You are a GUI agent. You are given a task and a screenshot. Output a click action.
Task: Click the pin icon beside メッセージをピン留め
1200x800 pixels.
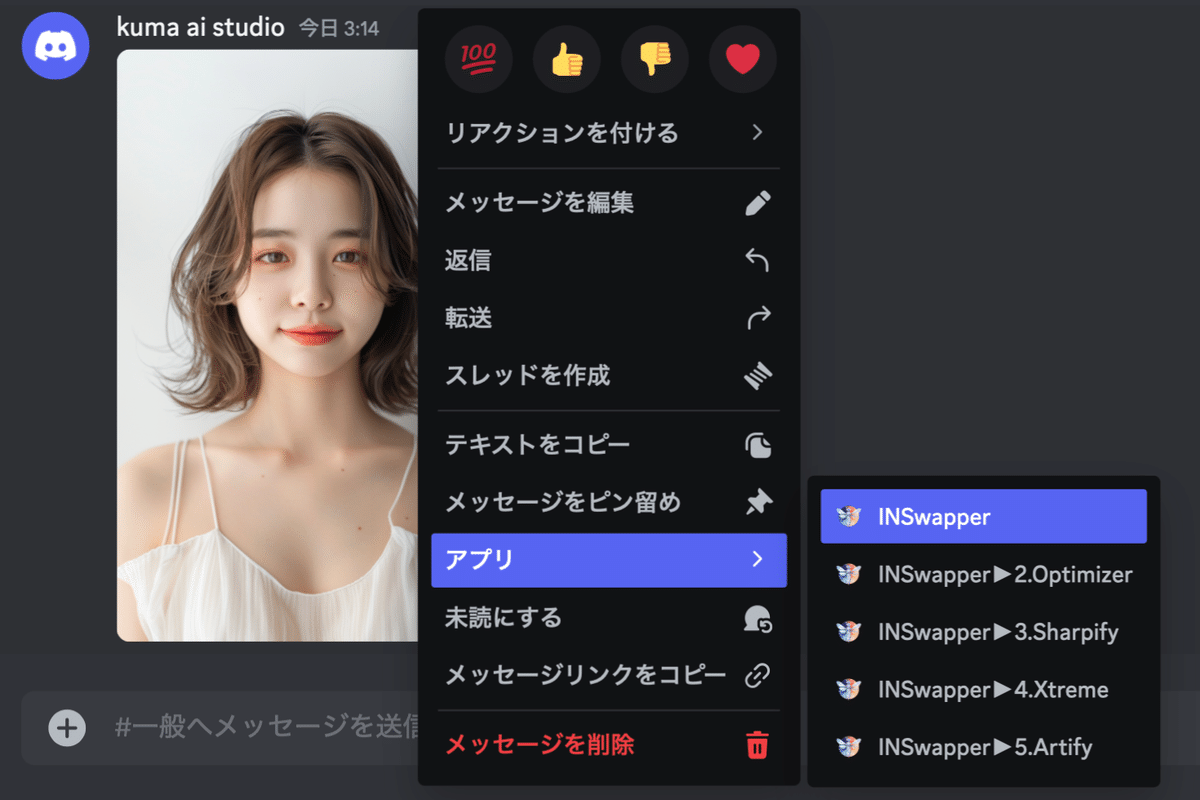(x=757, y=502)
